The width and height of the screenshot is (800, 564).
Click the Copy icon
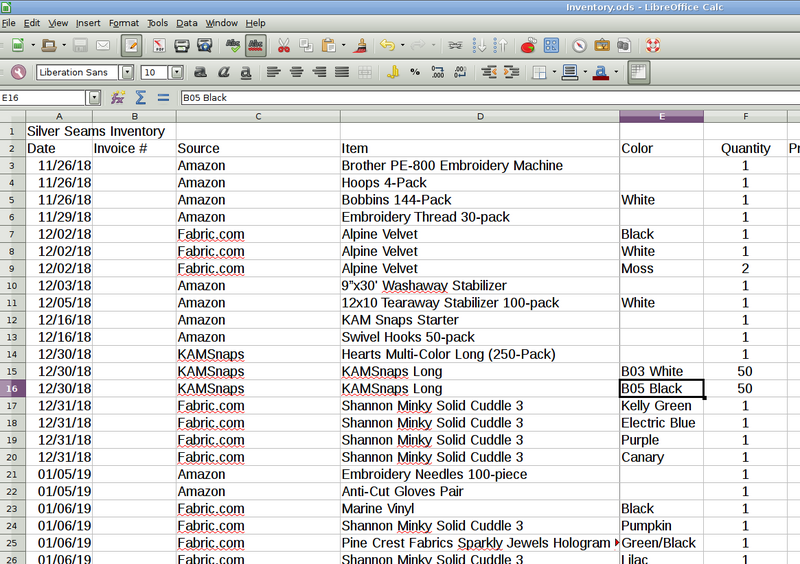[306, 45]
